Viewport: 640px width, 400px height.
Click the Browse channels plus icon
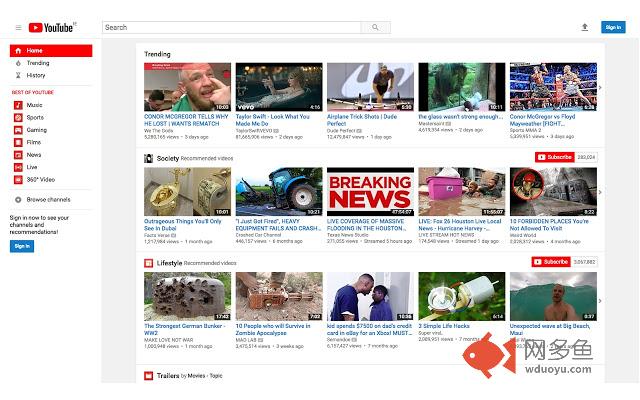18,200
